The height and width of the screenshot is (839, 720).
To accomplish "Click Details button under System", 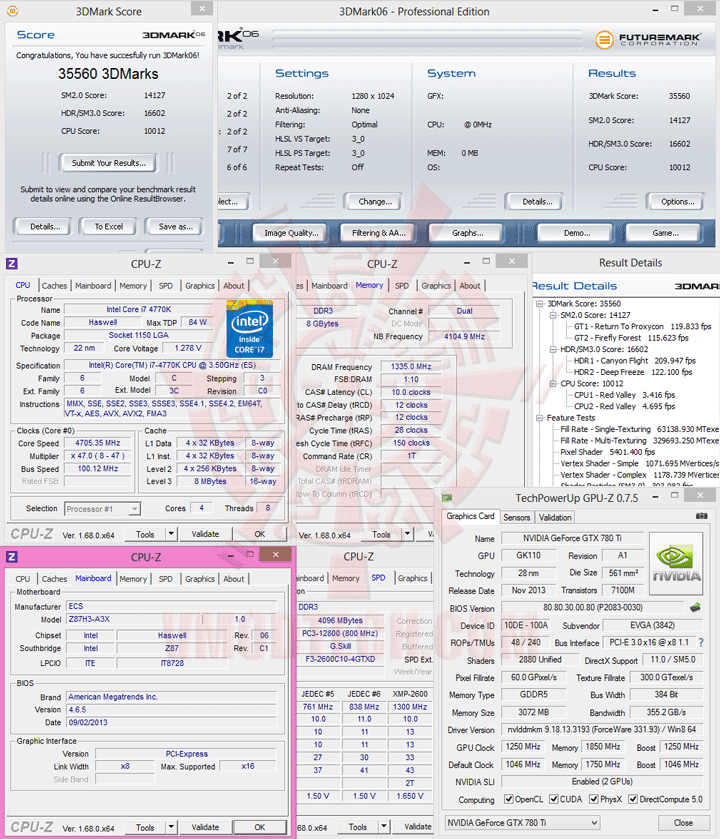I will tap(537, 202).
